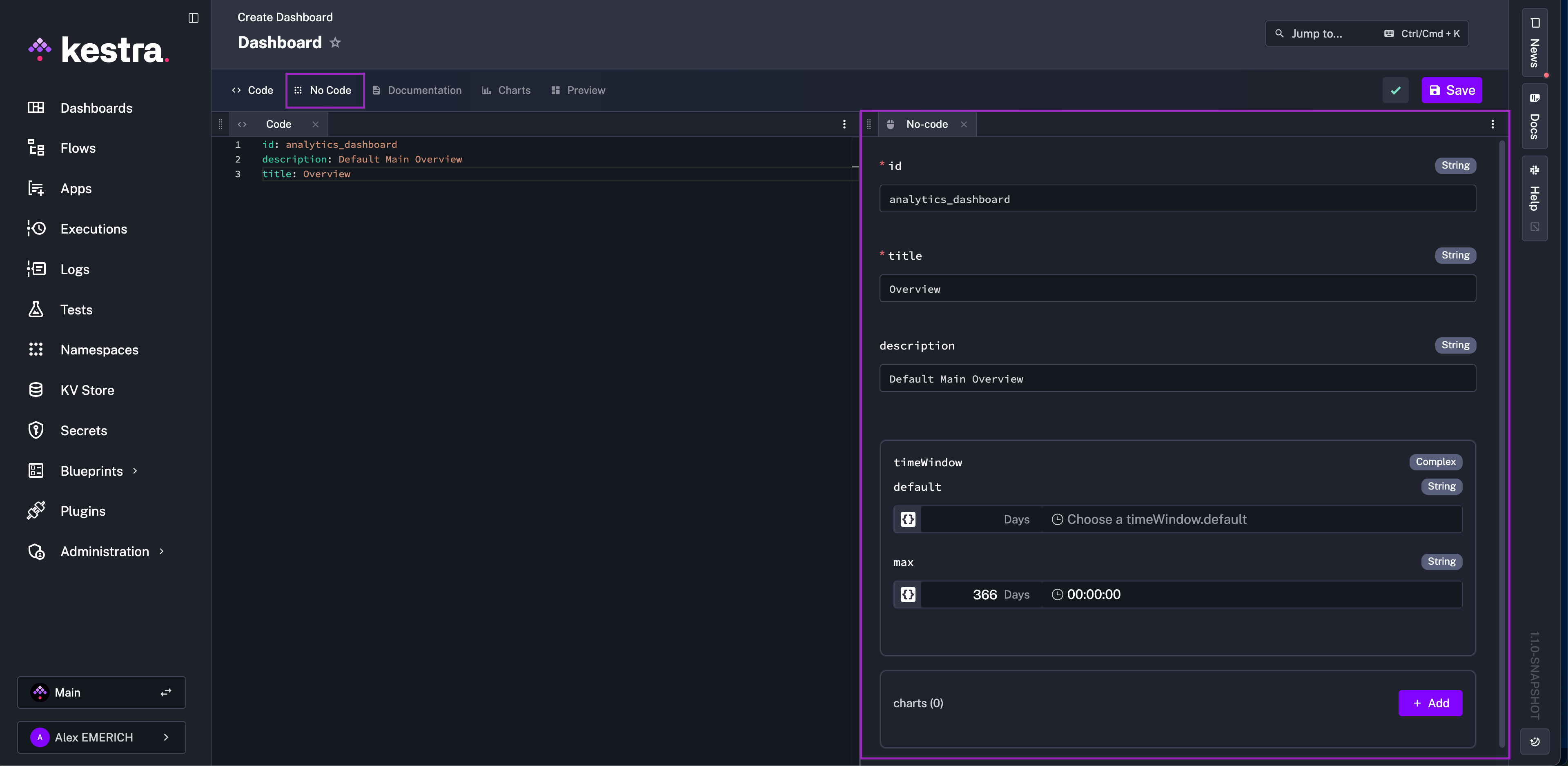Open the Flows section in sidebar

tap(78, 147)
